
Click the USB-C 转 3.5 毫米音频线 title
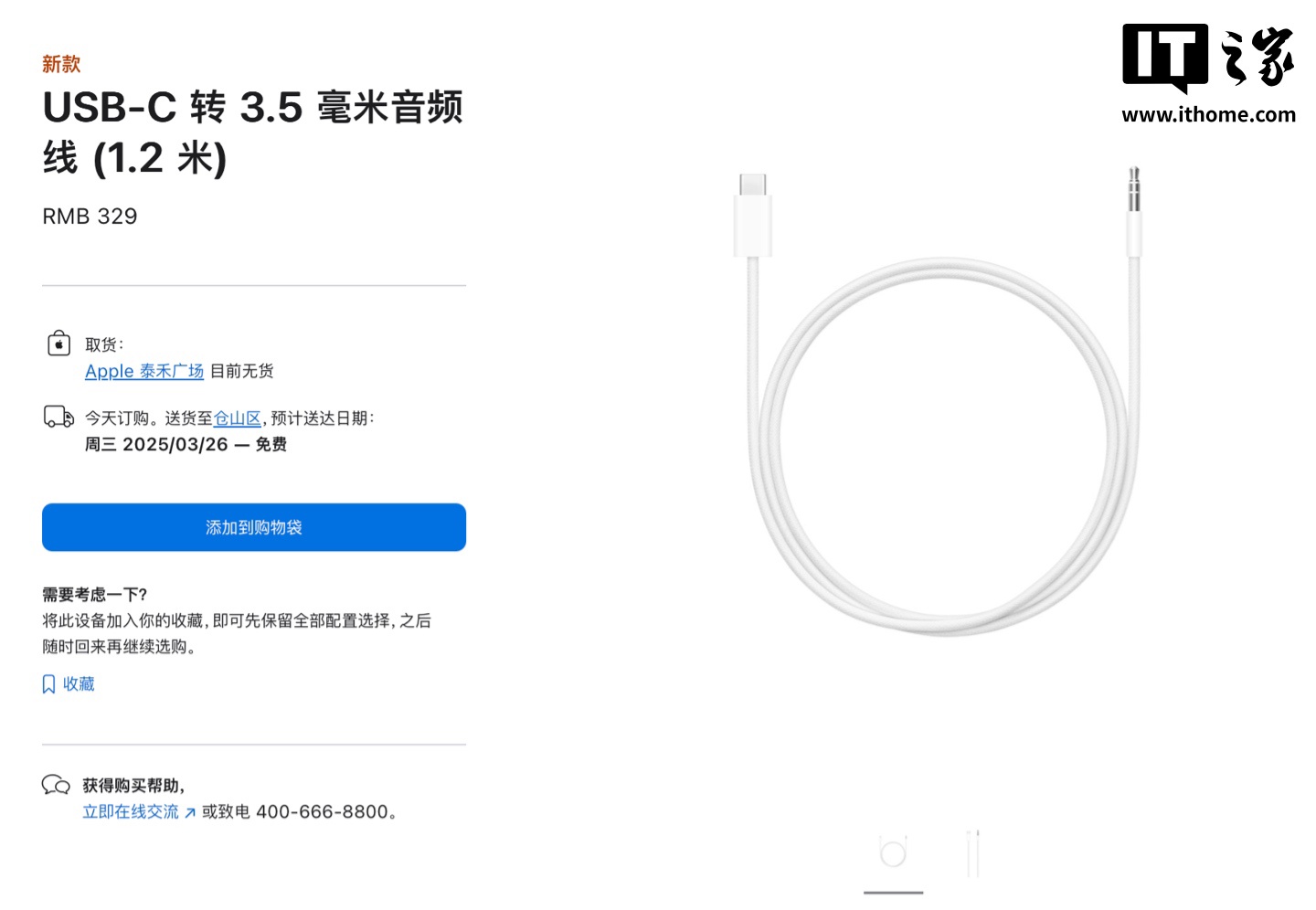(x=253, y=132)
